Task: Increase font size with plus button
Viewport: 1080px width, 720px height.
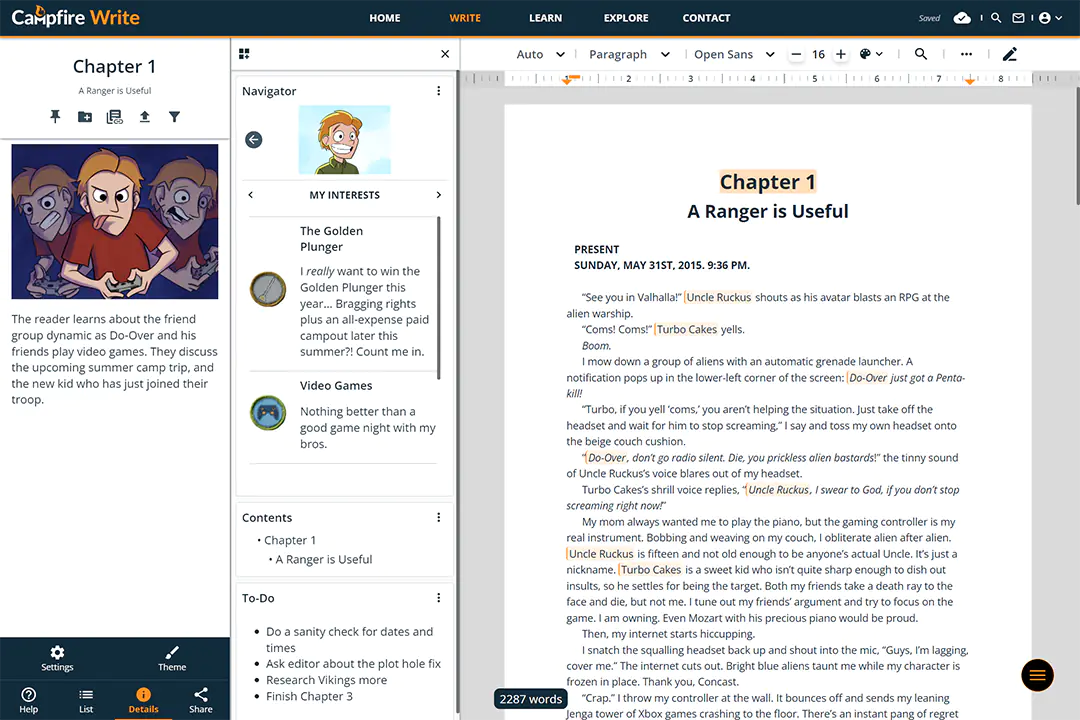Action: tap(840, 54)
